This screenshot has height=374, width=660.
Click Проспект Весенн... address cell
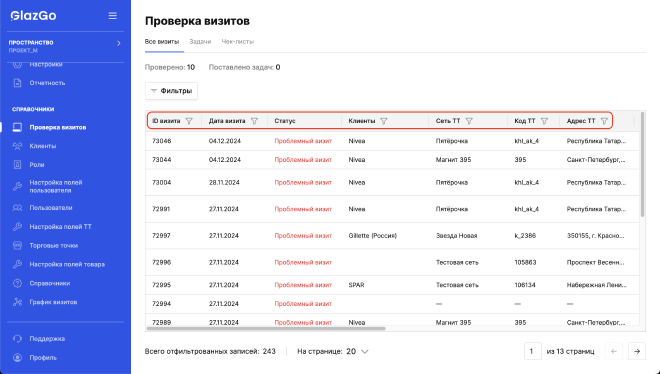coord(596,263)
